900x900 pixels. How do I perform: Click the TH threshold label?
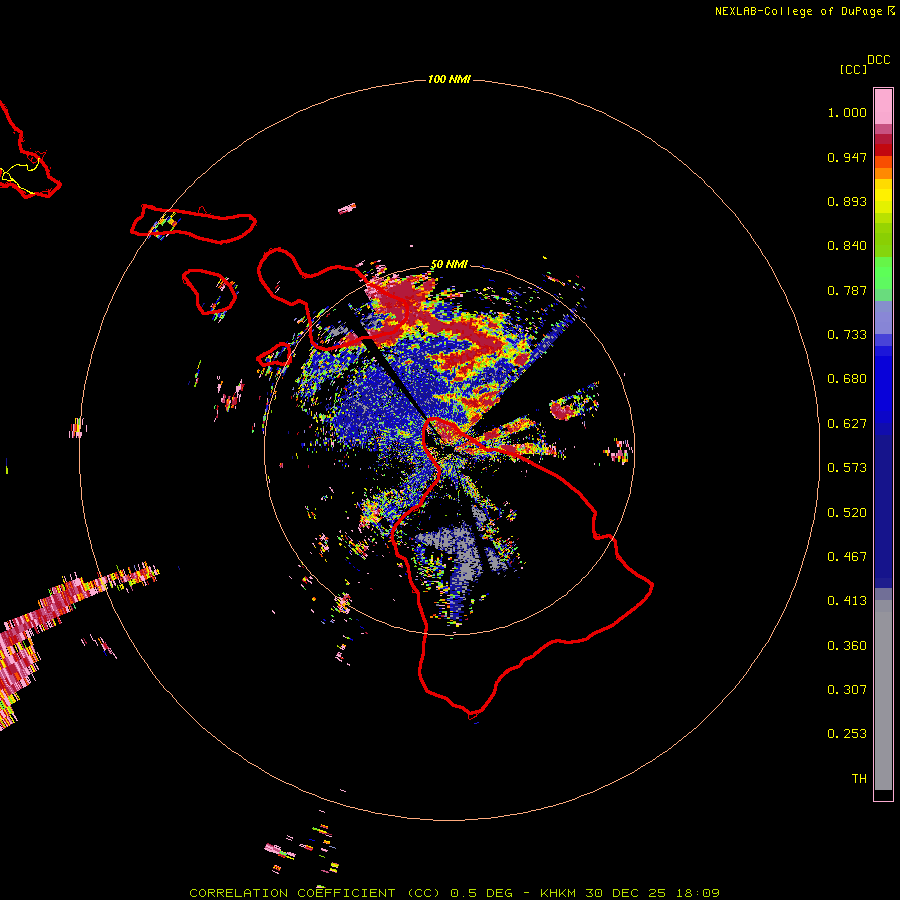point(859,779)
